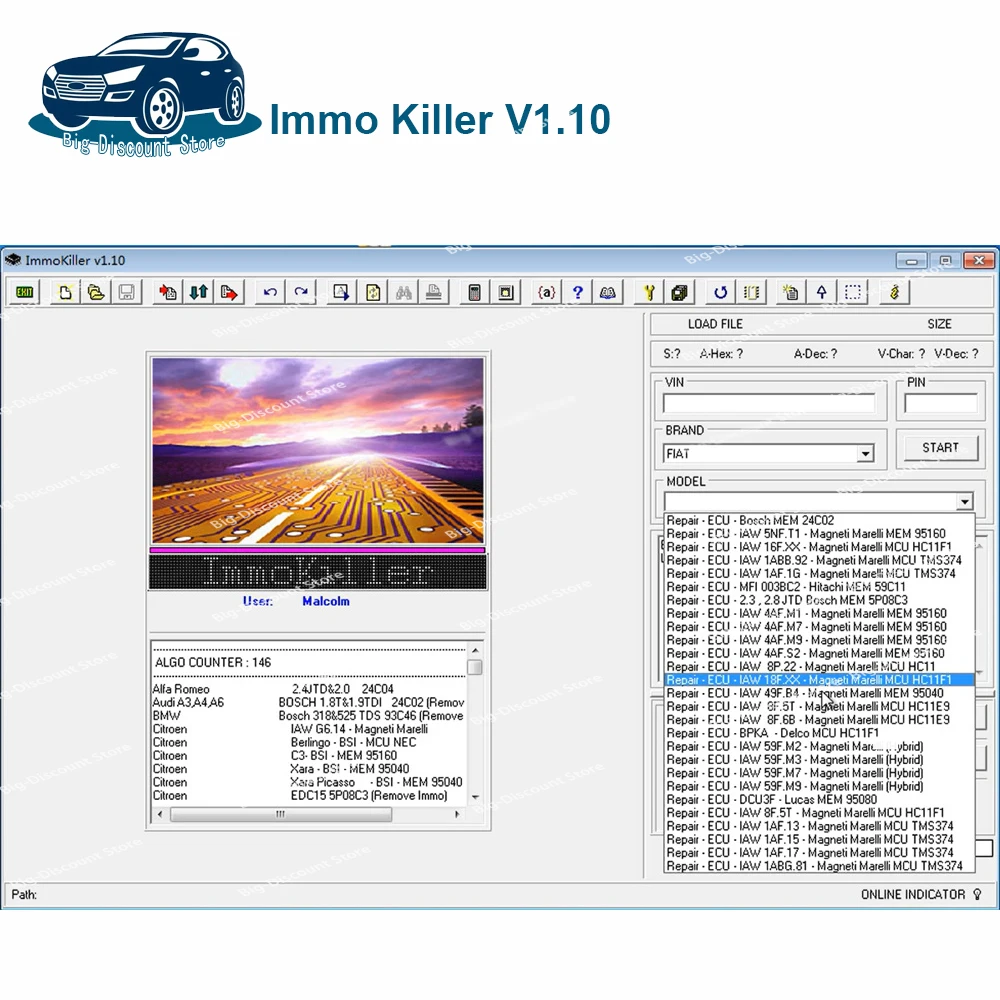Choose 2.3, 2.8 JTD Bosch 5P08C3

(819, 600)
